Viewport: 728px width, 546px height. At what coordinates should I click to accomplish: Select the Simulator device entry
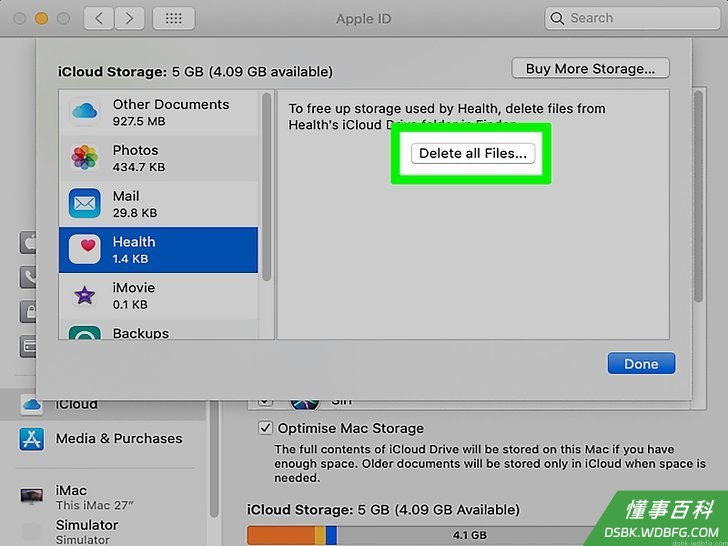[x=87, y=532]
